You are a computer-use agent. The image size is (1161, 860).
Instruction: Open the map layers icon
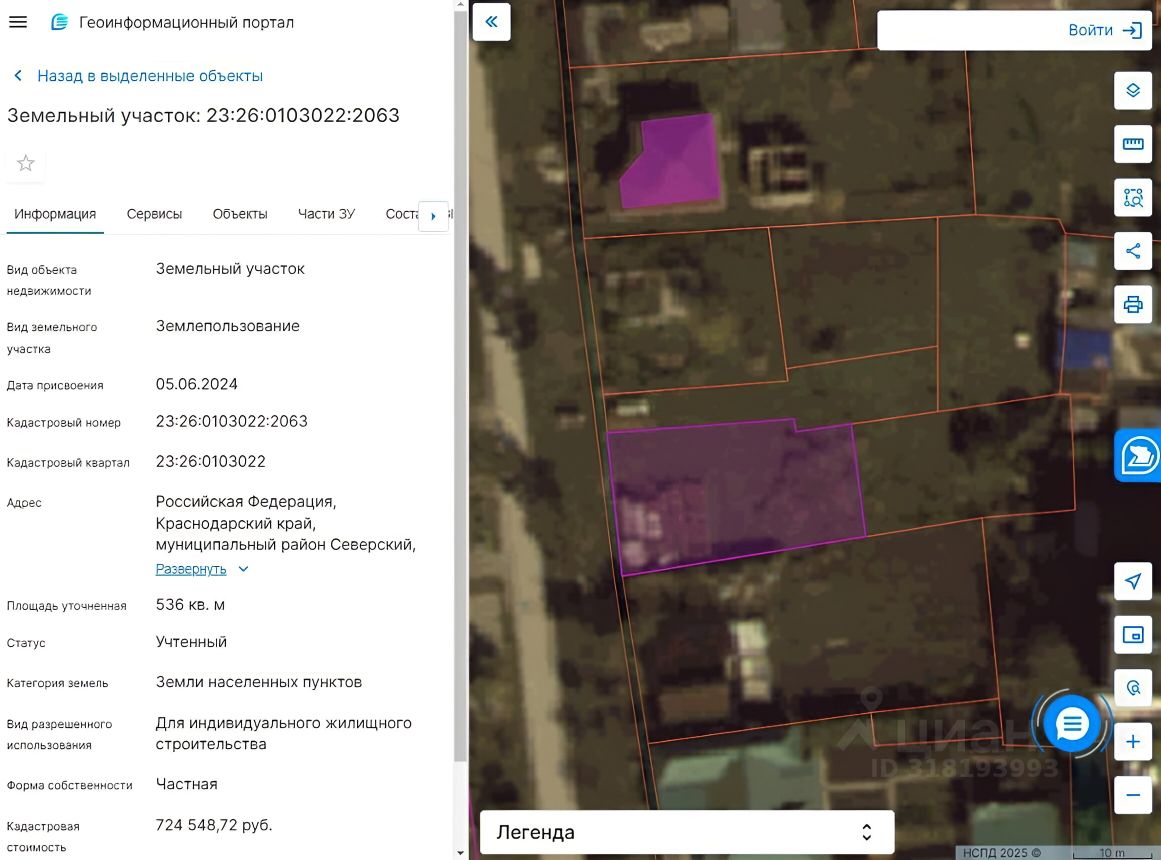1133,90
